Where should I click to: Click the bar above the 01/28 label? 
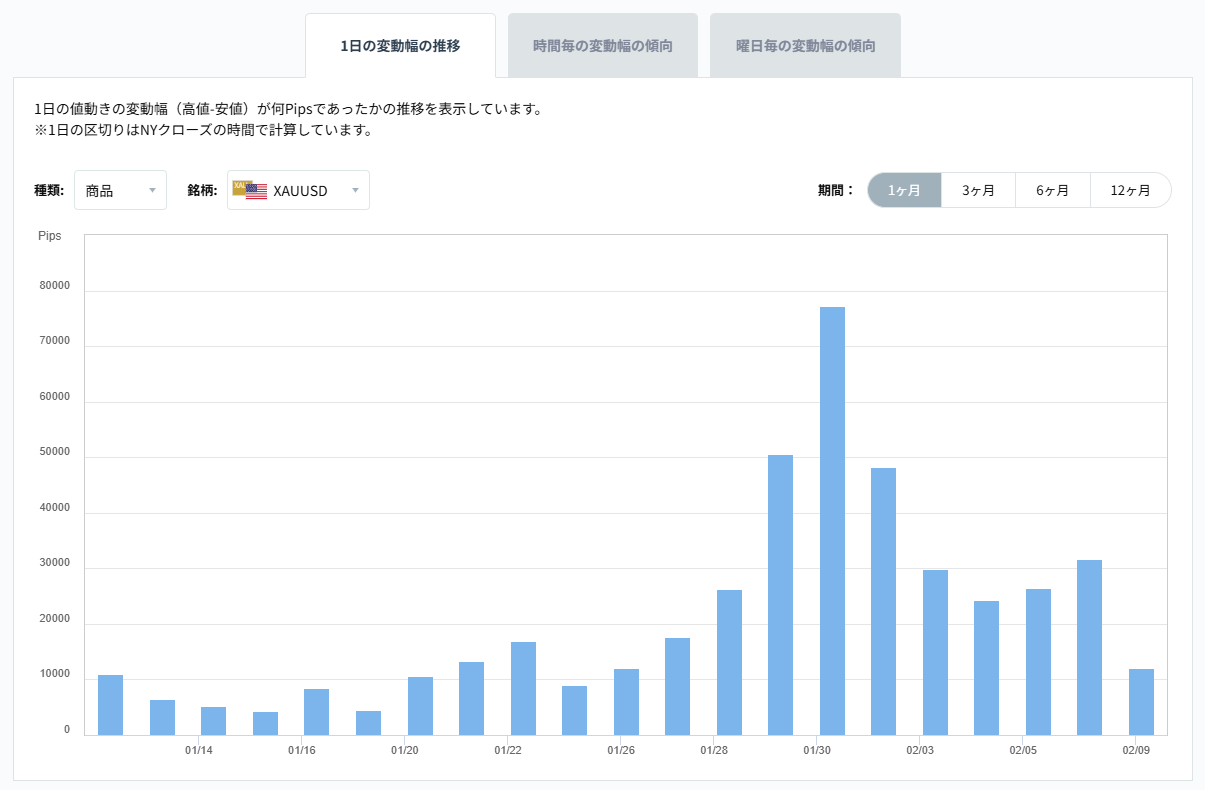728,660
